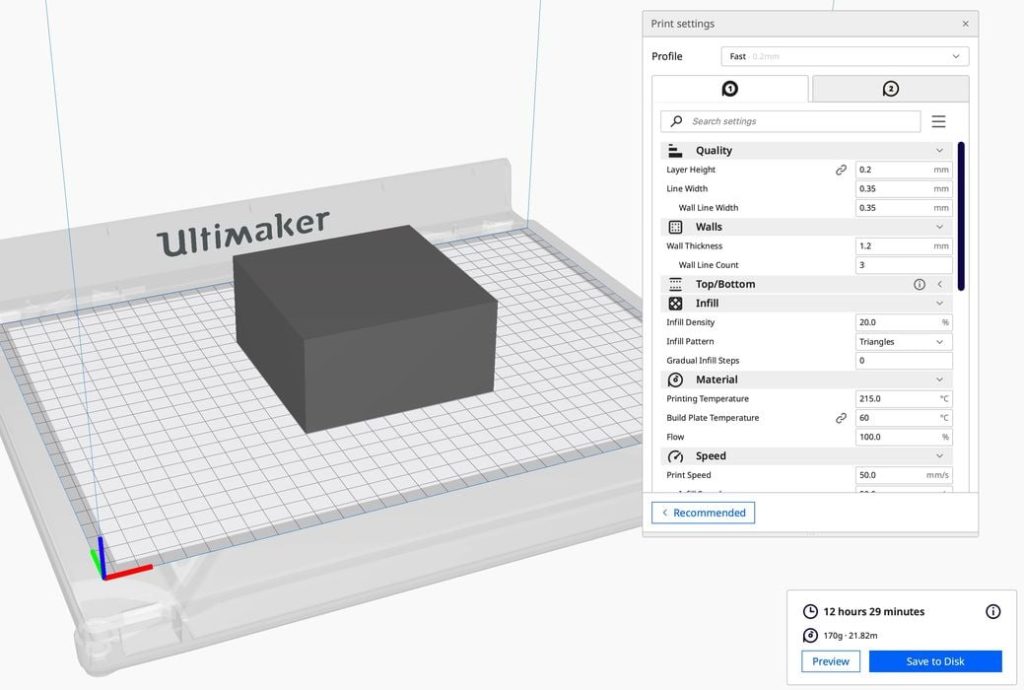Click the Walls section icon
Screen dimensions: 1024x690
[674, 226]
